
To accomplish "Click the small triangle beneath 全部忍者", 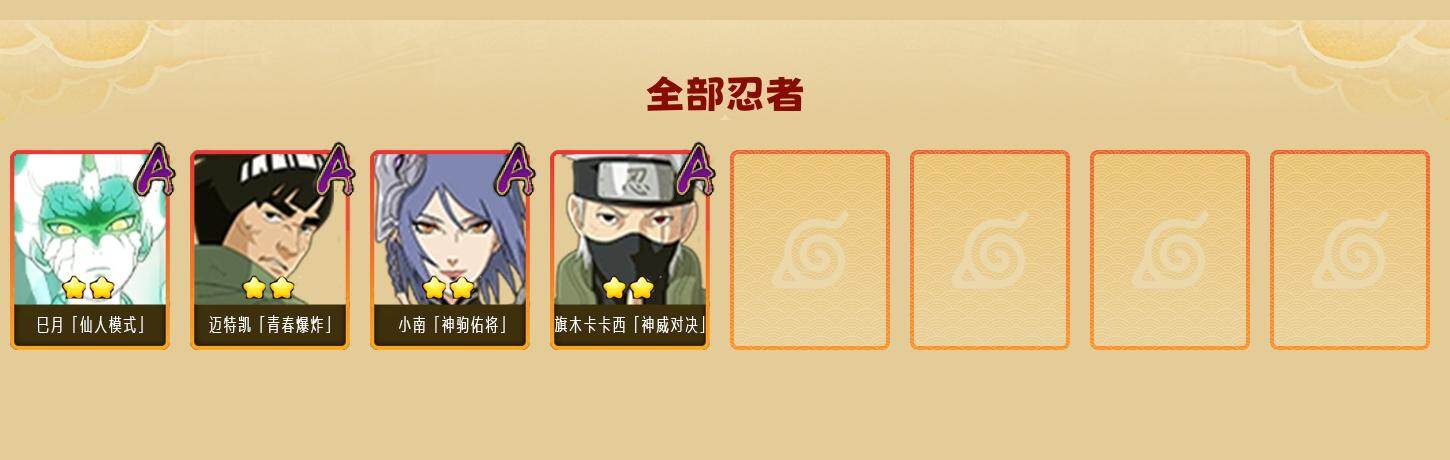I will (x=725, y=117).
